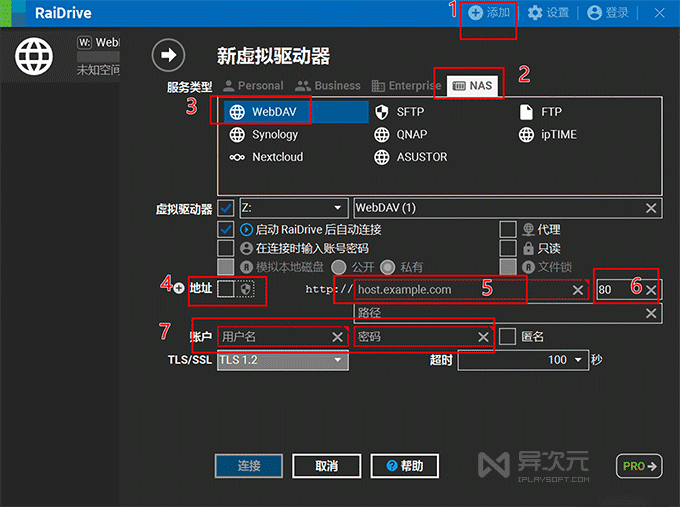
Task: Open the TLS 1.2 dropdown
Action: click(283, 360)
